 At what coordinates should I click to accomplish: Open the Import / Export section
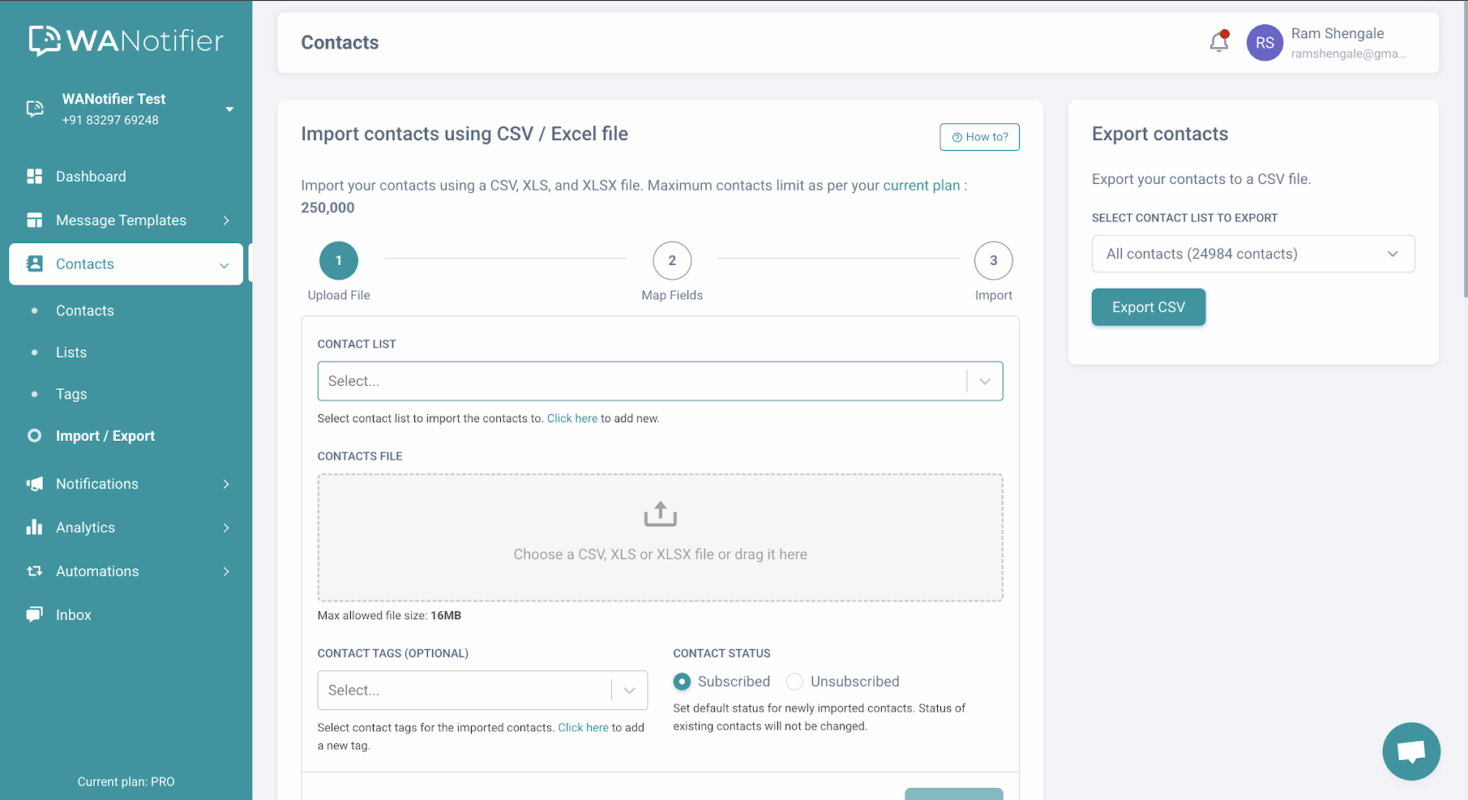pos(107,435)
